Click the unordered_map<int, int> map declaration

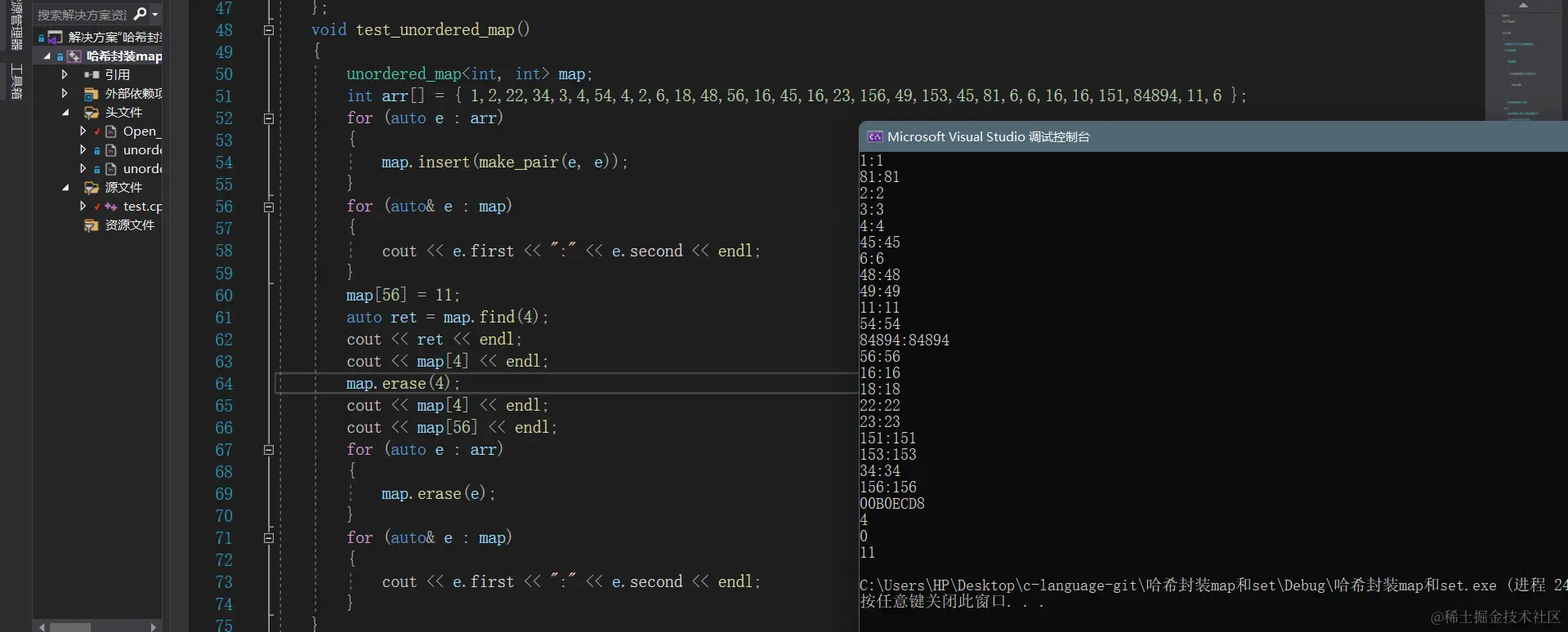tap(469, 74)
